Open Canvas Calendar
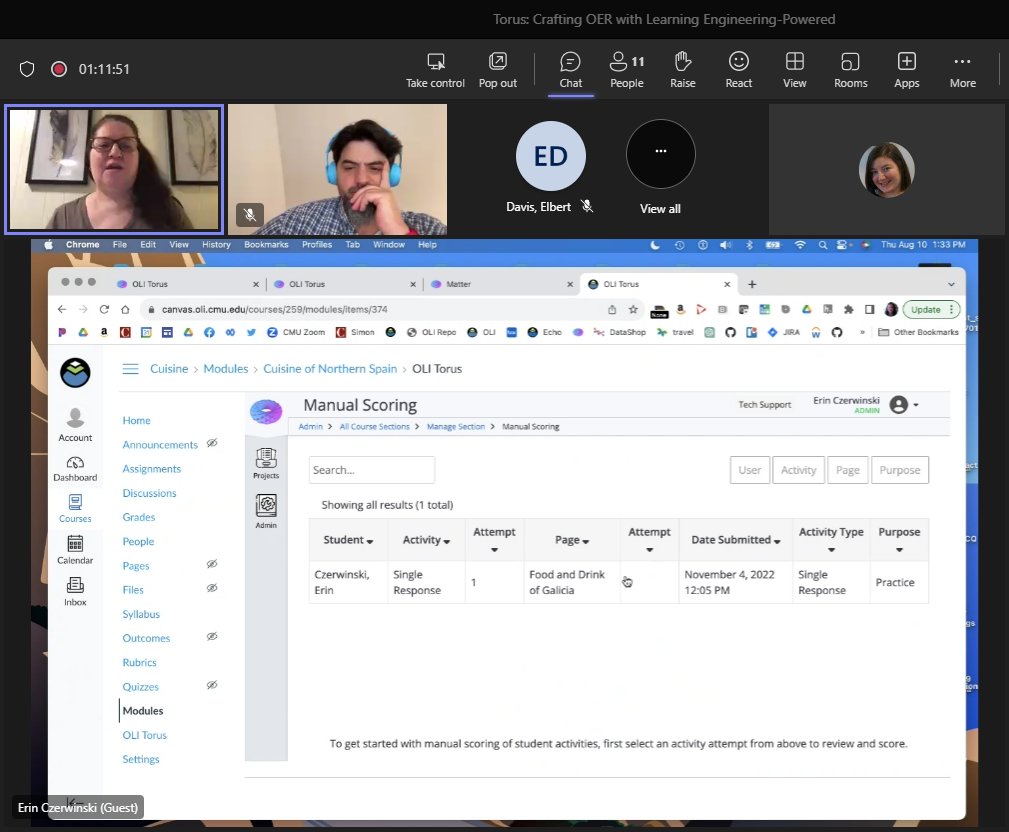 [75, 550]
